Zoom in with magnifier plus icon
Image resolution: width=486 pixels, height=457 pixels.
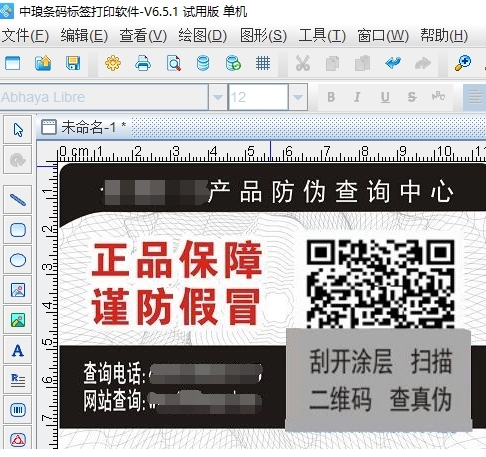point(463,63)
